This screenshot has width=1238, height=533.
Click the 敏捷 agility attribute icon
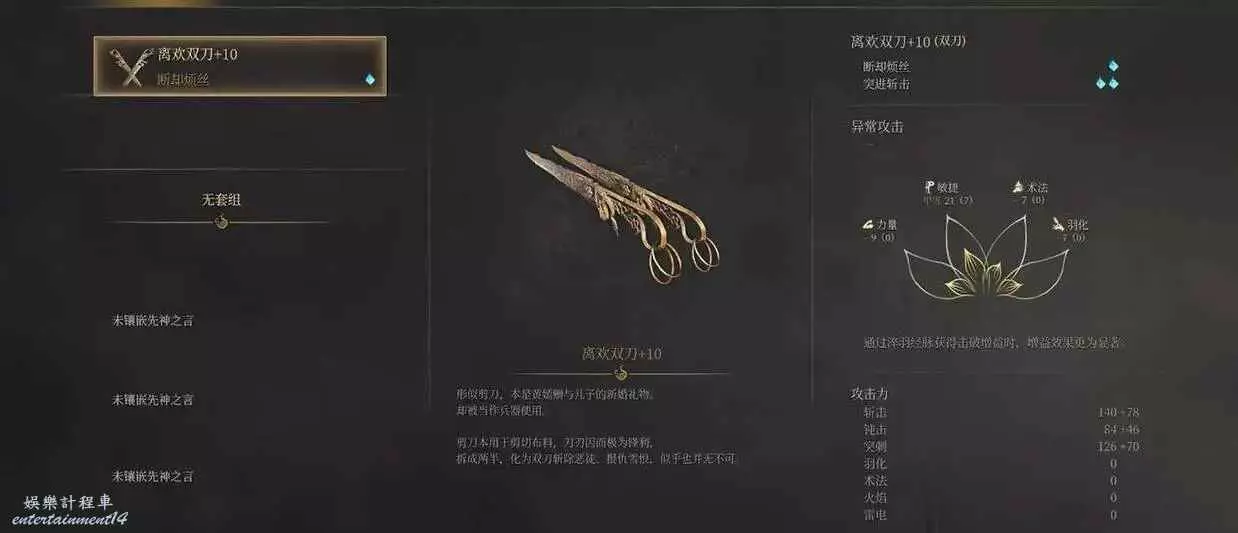point(928,187)
